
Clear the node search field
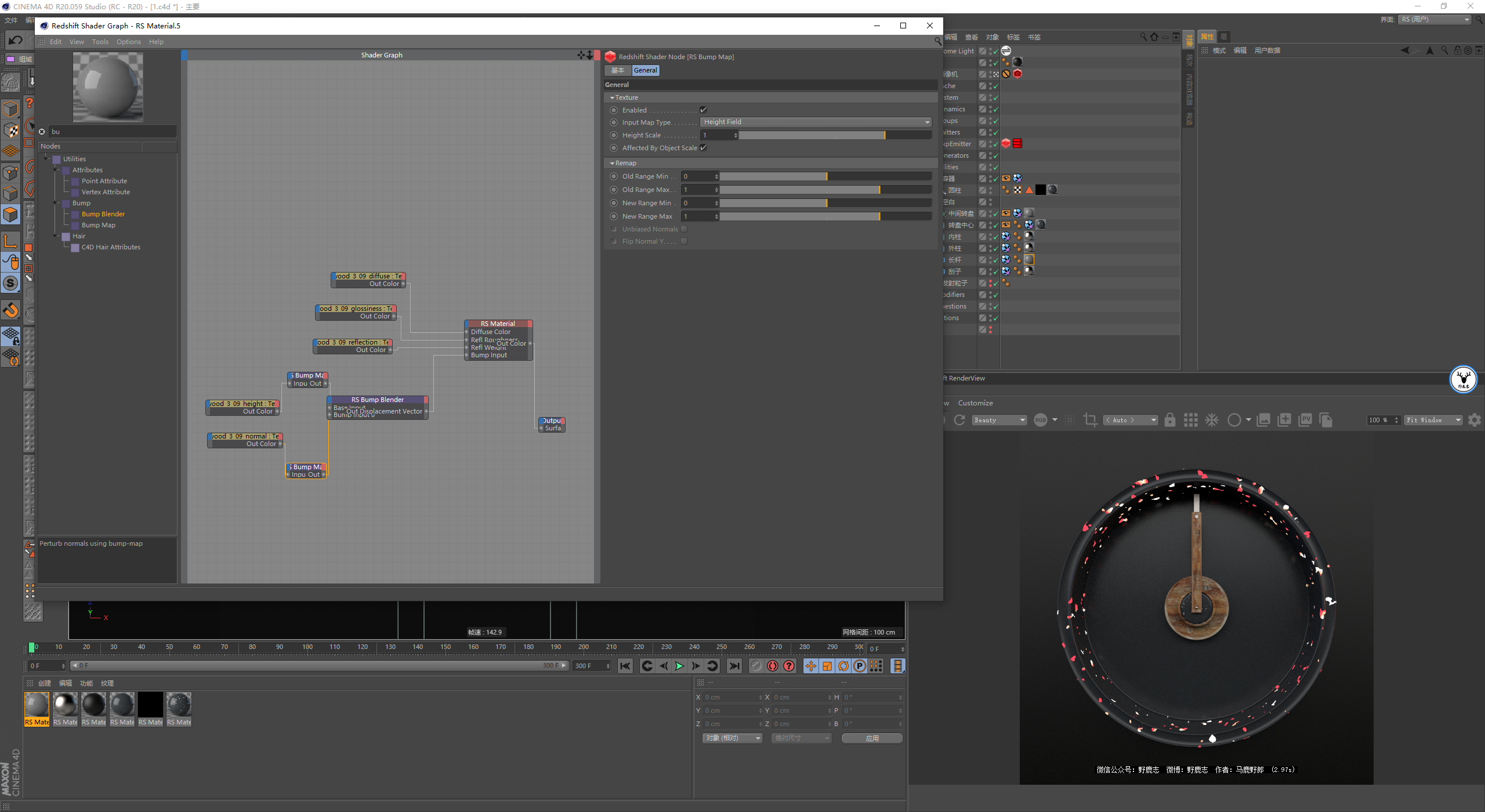[x=42, y=132]
